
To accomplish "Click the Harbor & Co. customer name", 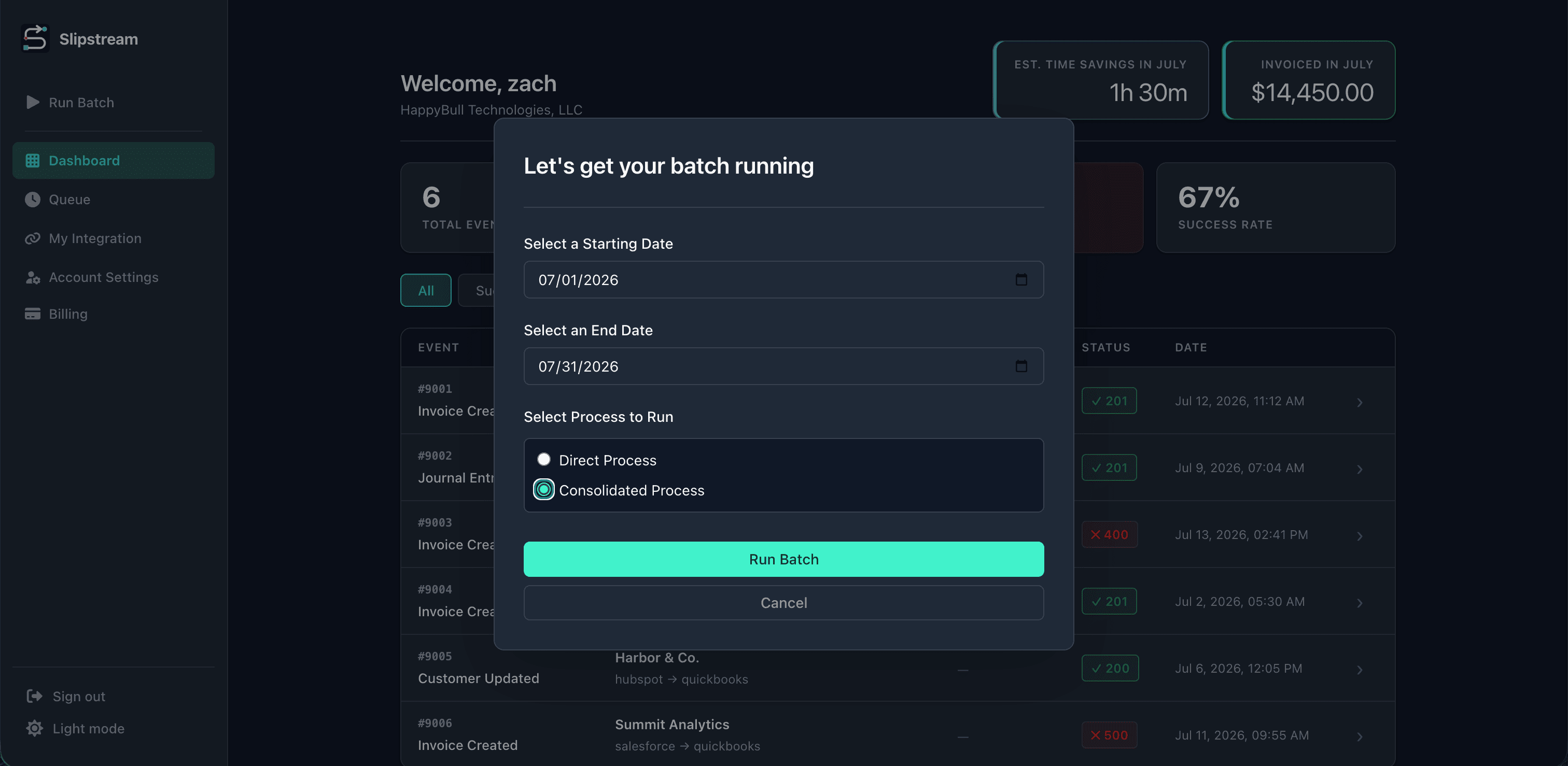I will [x=657, y=658].
